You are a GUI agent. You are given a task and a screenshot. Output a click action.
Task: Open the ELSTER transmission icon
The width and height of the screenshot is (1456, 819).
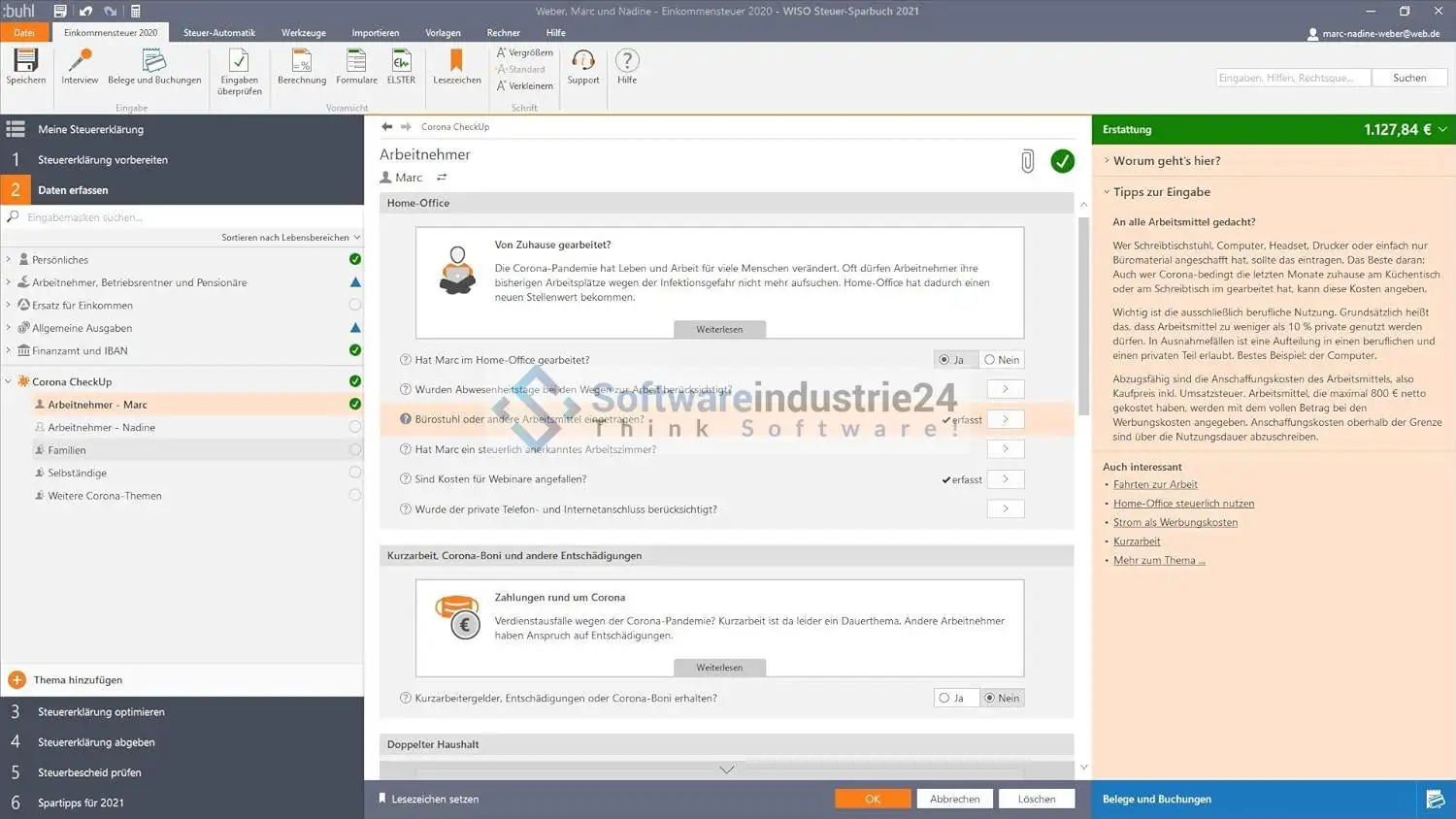click(401, 66)
